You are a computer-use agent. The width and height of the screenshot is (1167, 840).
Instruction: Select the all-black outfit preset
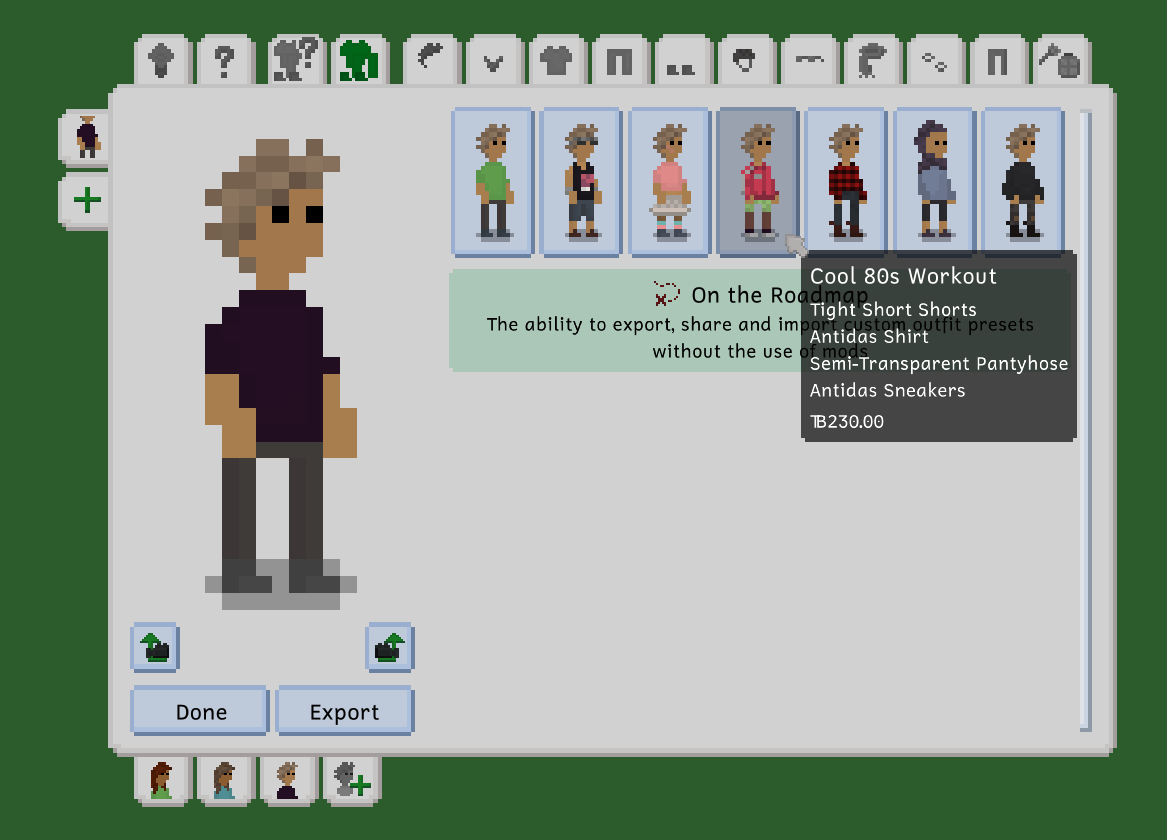coord(1021,182)
